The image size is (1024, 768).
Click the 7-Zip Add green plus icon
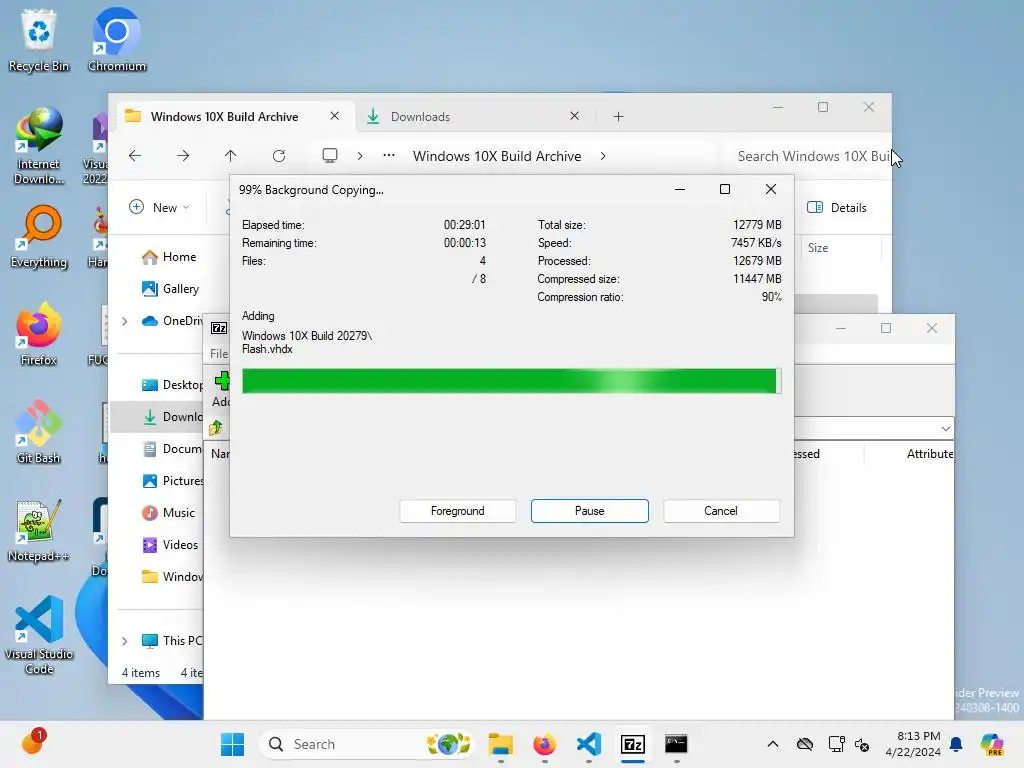click(222, 381)
